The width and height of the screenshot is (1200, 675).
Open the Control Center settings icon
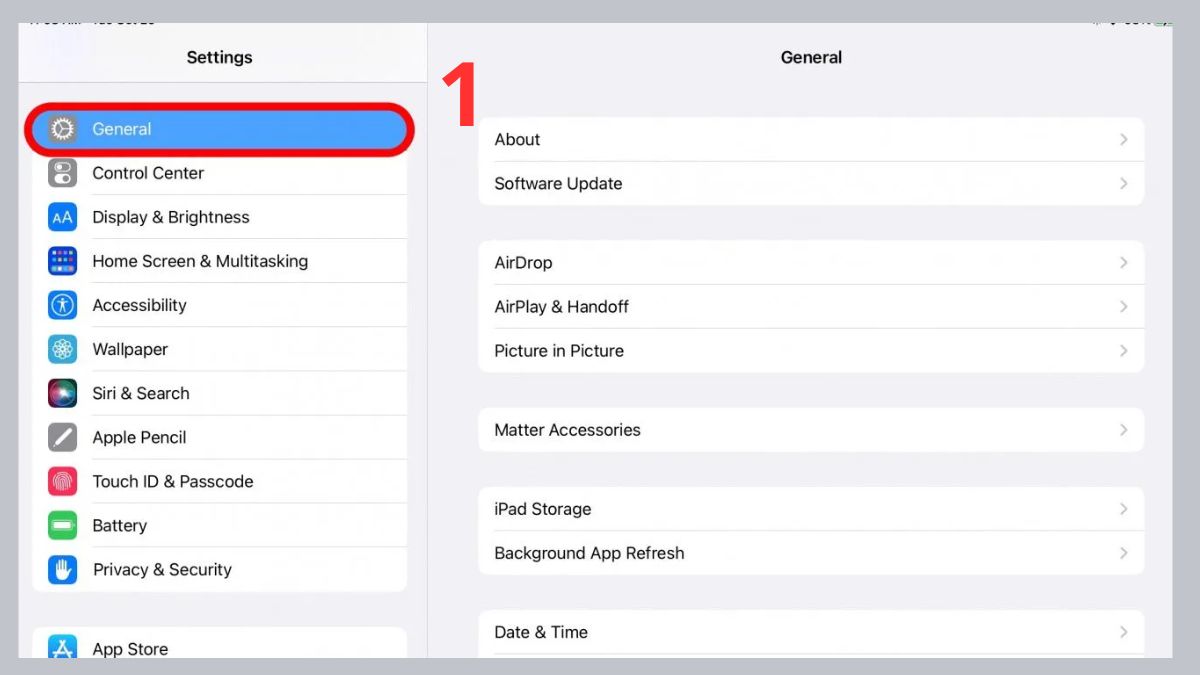(x=62, y=173)
